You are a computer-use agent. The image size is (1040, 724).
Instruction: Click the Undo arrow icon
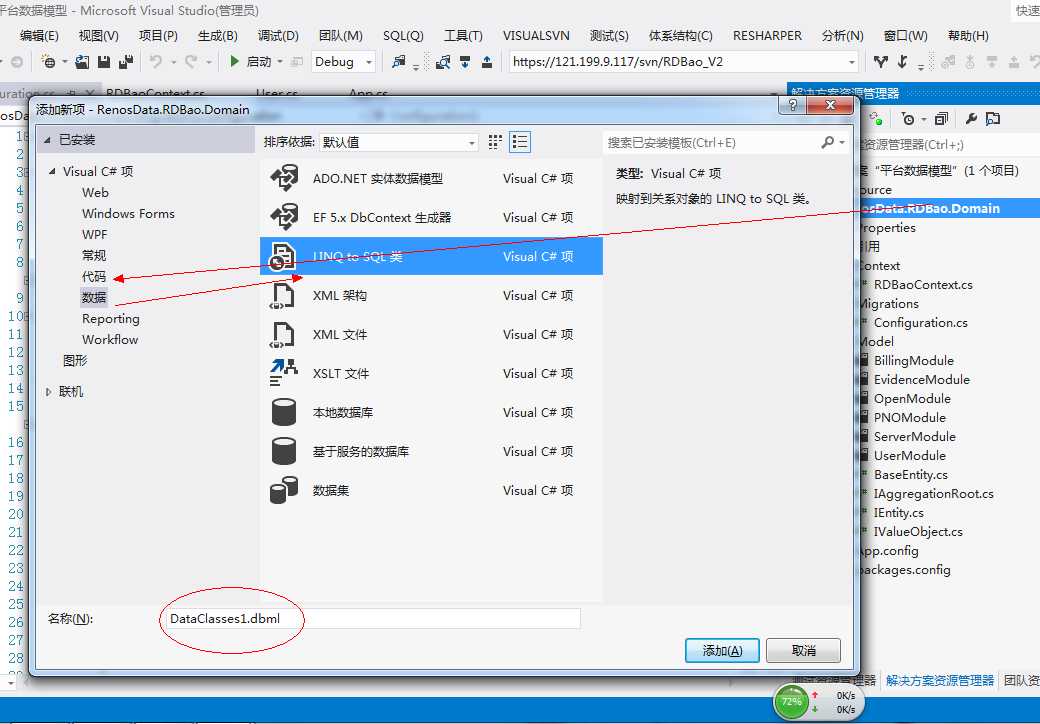tap(156, 62)
